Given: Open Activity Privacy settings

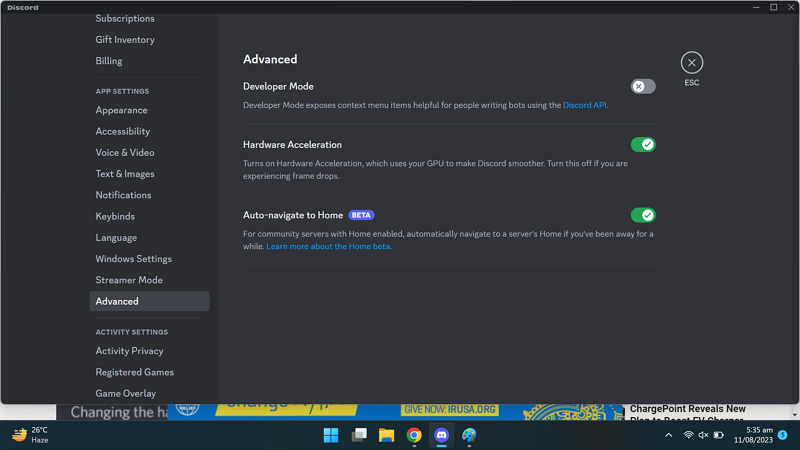Looking at the screenshot, I should pos(129,351).
